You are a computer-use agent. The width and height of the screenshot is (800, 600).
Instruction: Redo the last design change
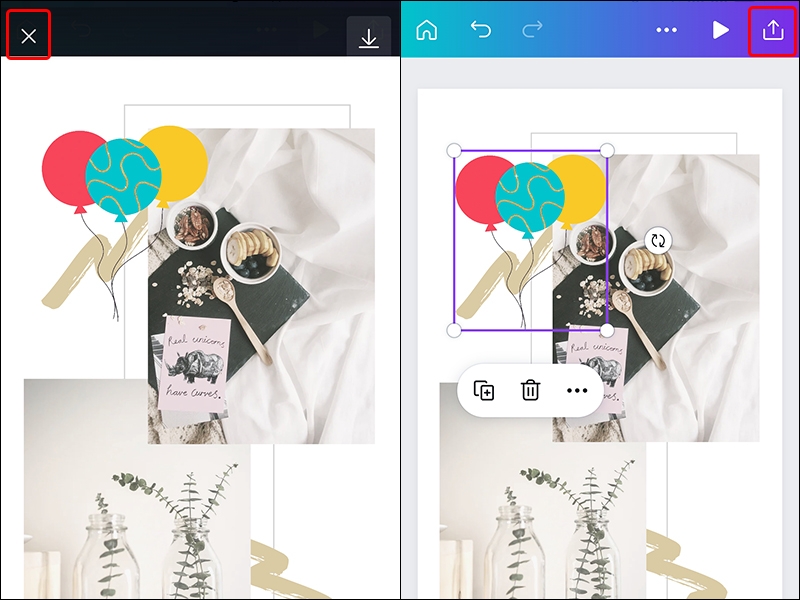click(x=531, y=30)
